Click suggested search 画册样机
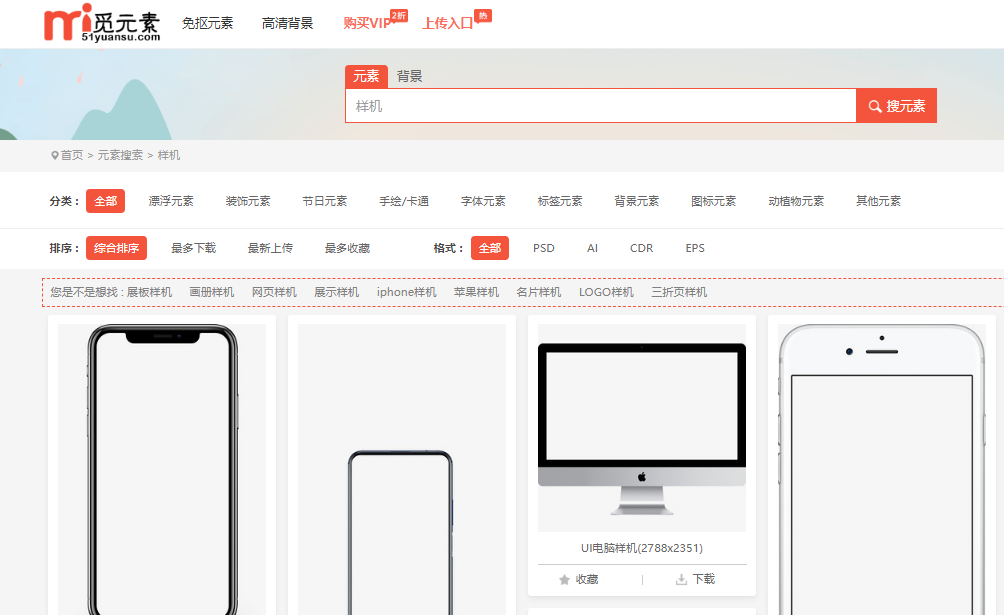 pyautogui.click(x=212, y=292)
